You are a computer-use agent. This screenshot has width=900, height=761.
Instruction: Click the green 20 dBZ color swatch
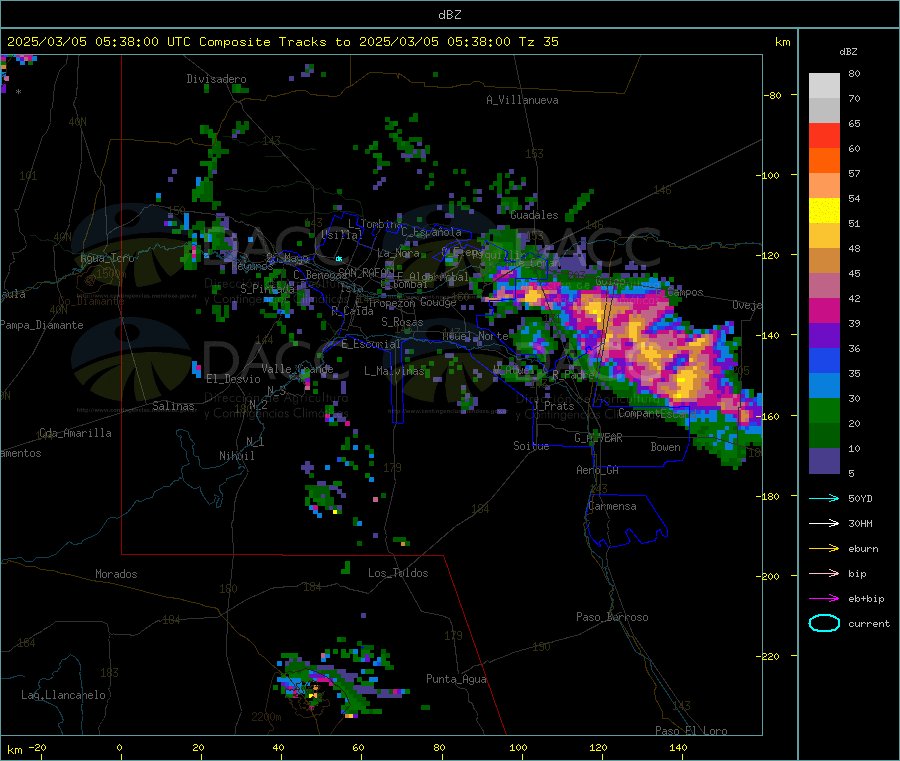click(824, 410)
